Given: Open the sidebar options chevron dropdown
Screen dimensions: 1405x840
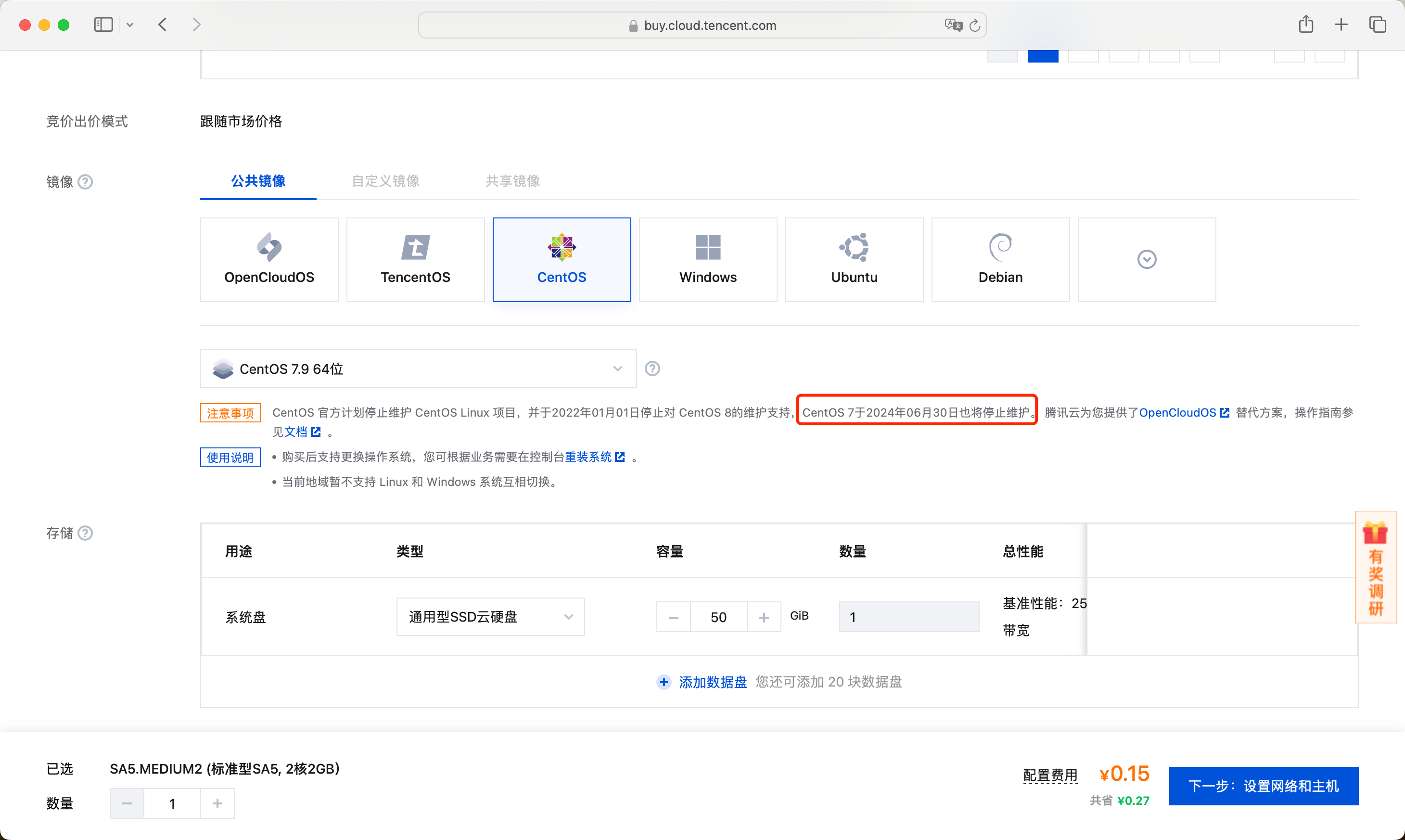Looking at the screenshot, I should pyautogui.click(x=129, y=25).
